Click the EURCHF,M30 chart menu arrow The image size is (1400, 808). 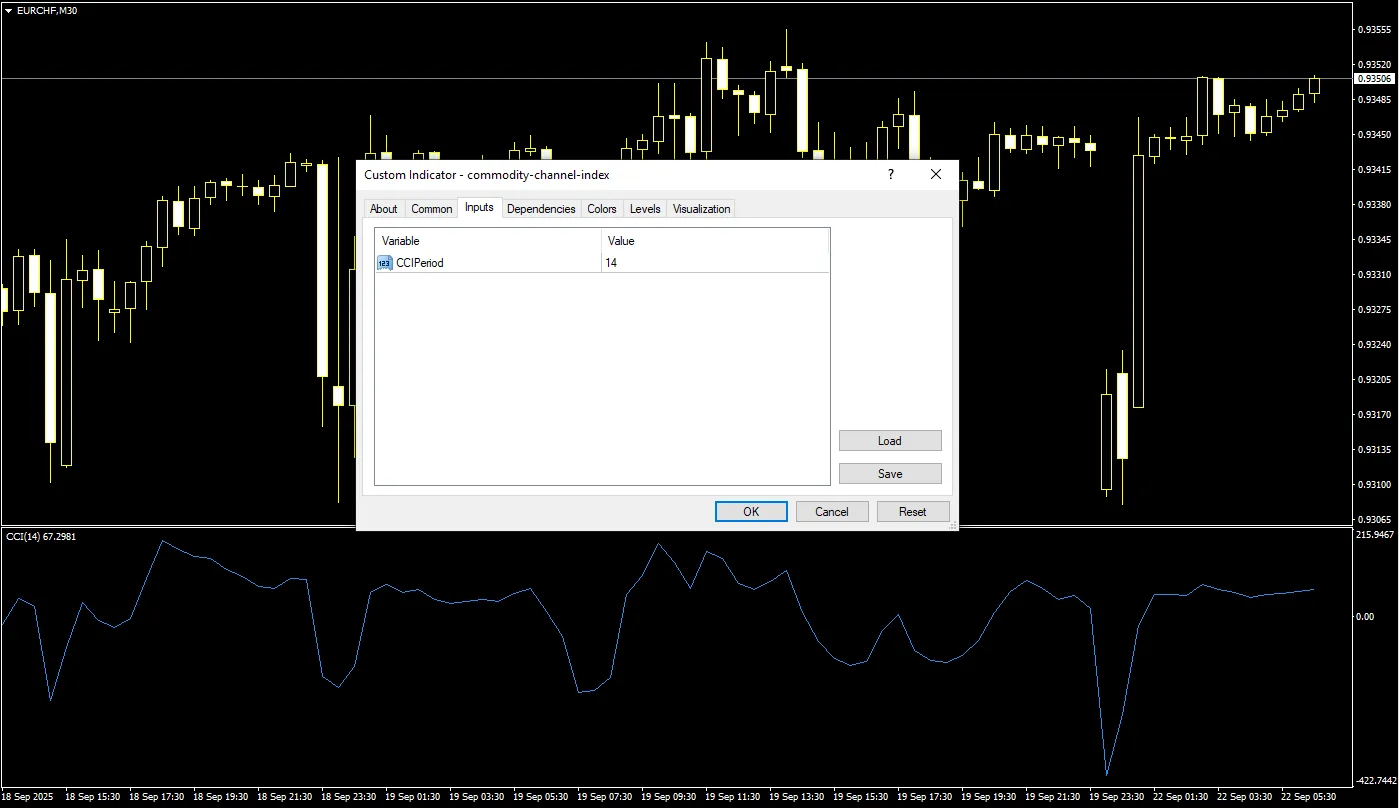pos(8,9)
